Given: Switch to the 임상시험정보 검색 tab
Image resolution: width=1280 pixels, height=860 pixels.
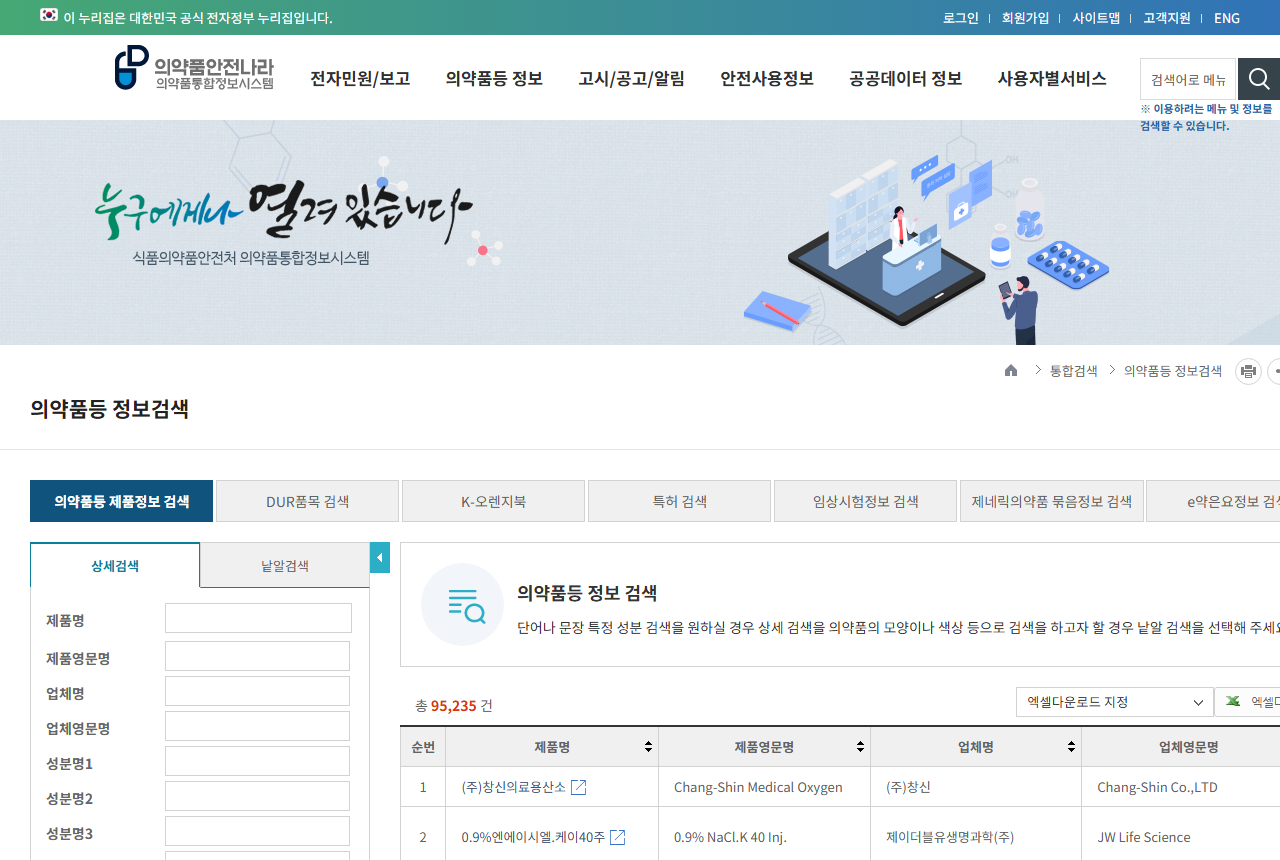Looking at the screenshot, I should [x=865, y=501].
